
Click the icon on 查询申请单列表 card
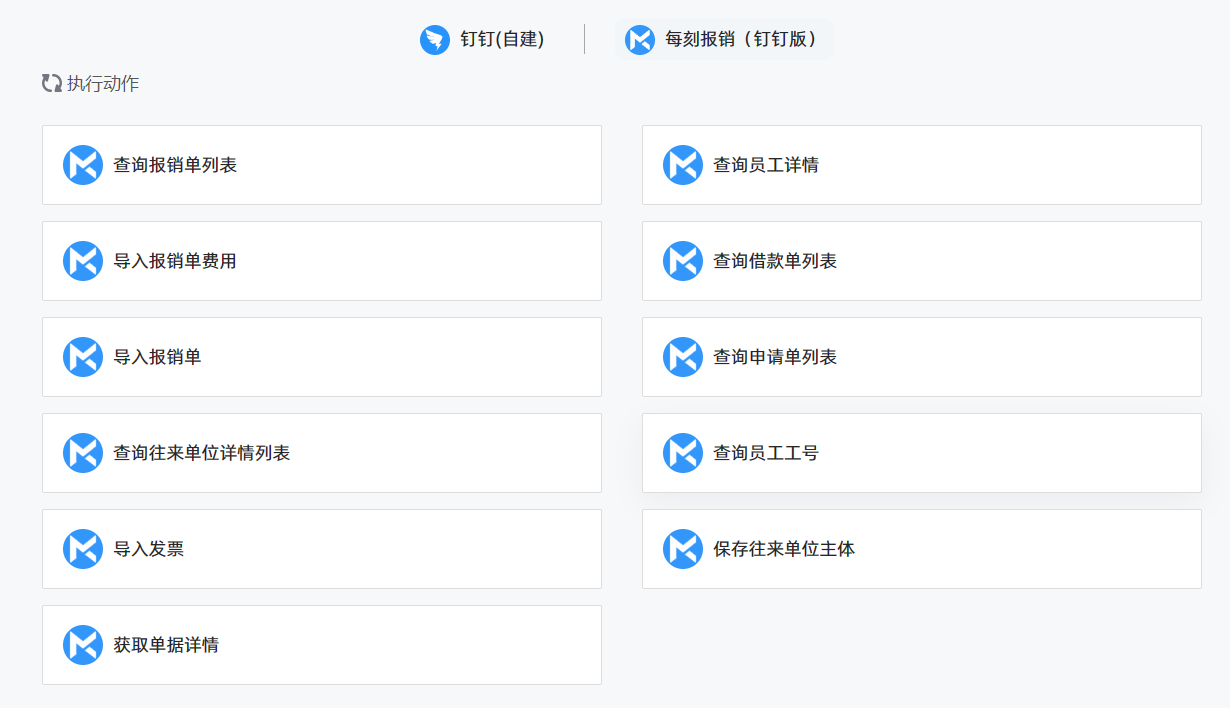coord(683,357)
